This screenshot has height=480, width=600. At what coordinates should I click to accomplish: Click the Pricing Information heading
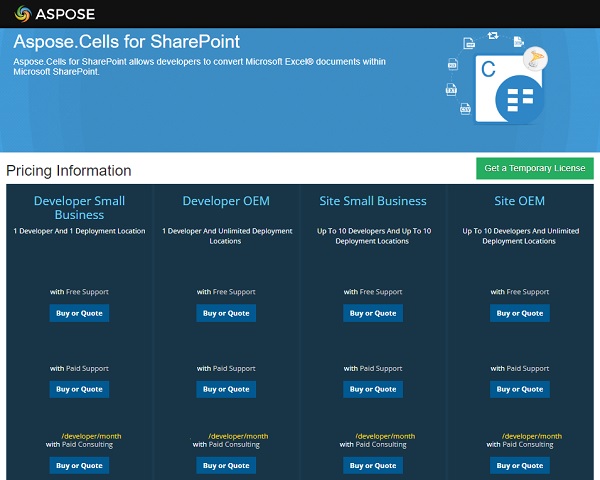(69, 171)
